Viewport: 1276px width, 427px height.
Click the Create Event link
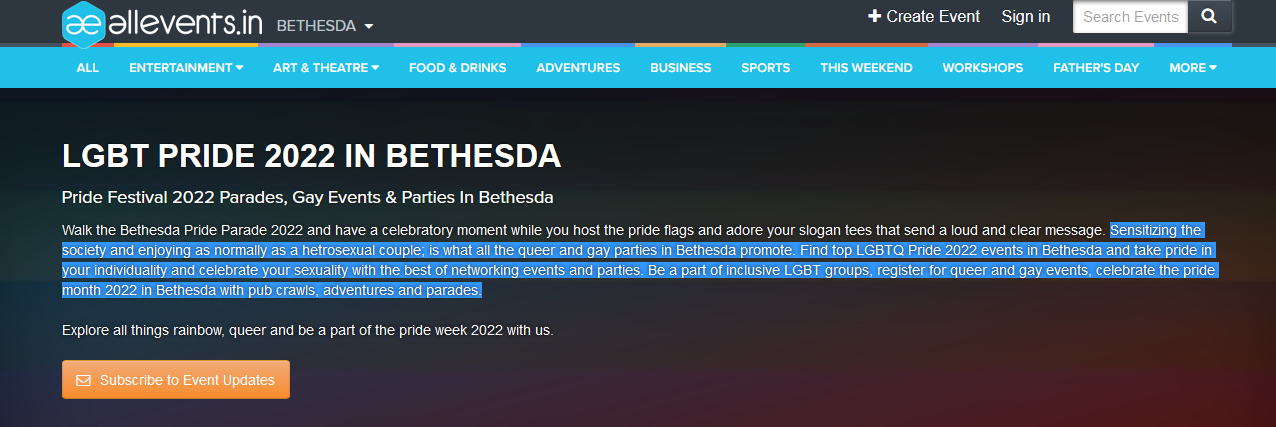tap(933, 16)
